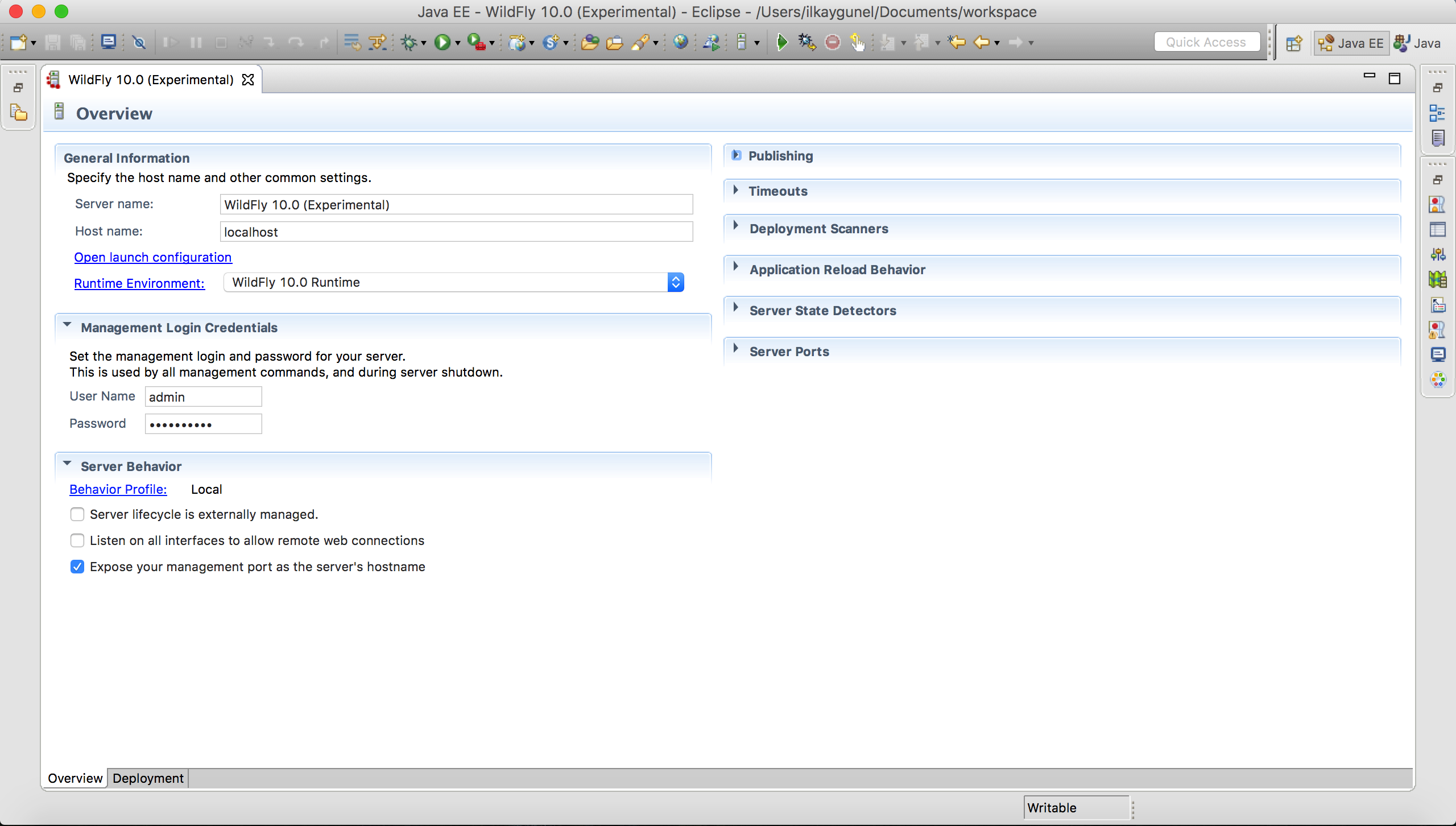Click the Host name field containing localhost
Viewport: 1456px width, 826px height.
456,232
